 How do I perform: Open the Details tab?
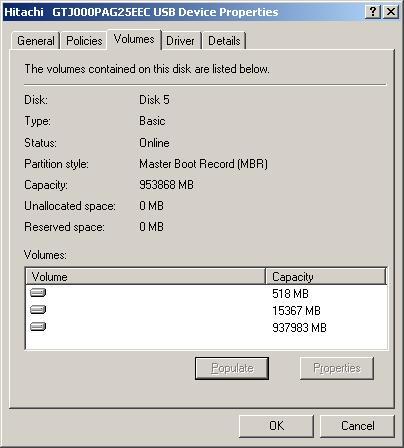click(224, 41)
